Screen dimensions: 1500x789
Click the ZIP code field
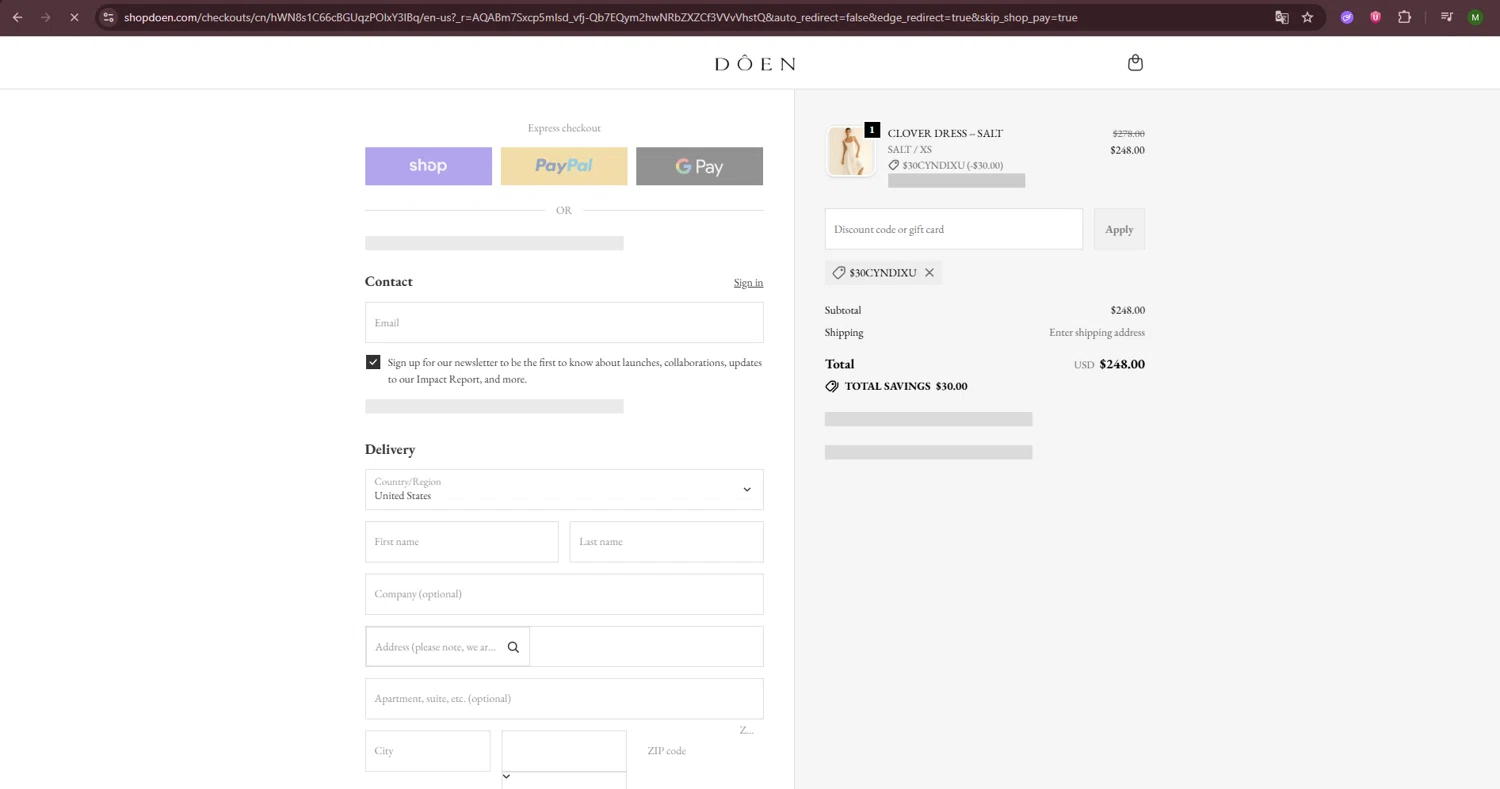700,751
